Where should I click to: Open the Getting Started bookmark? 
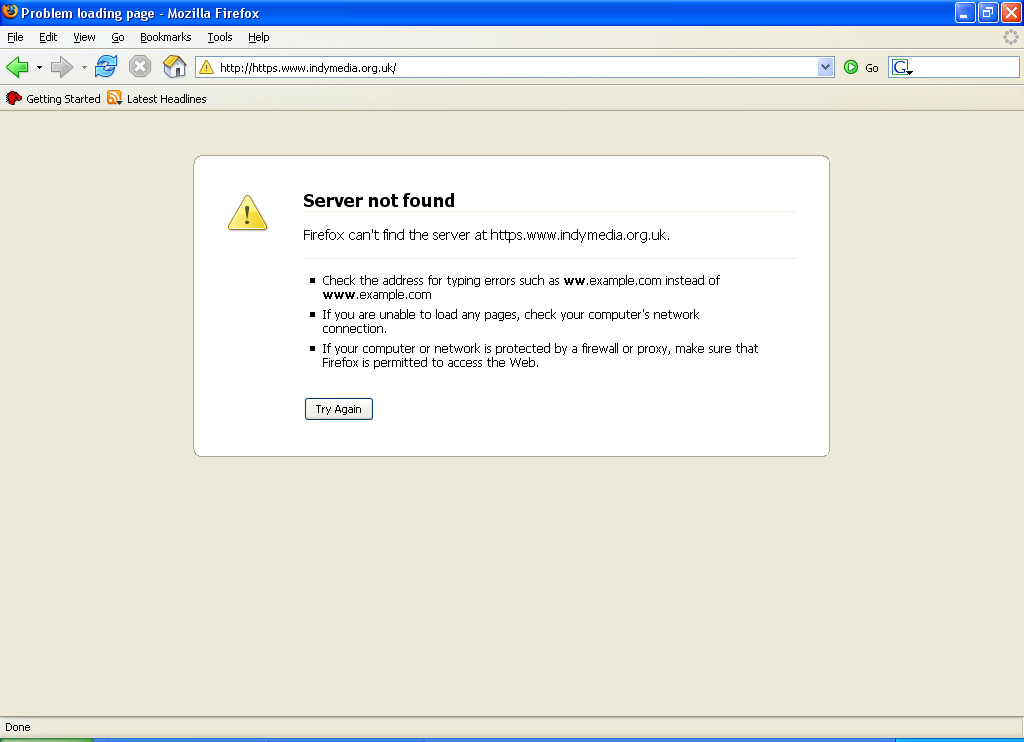tap(54, 99)
